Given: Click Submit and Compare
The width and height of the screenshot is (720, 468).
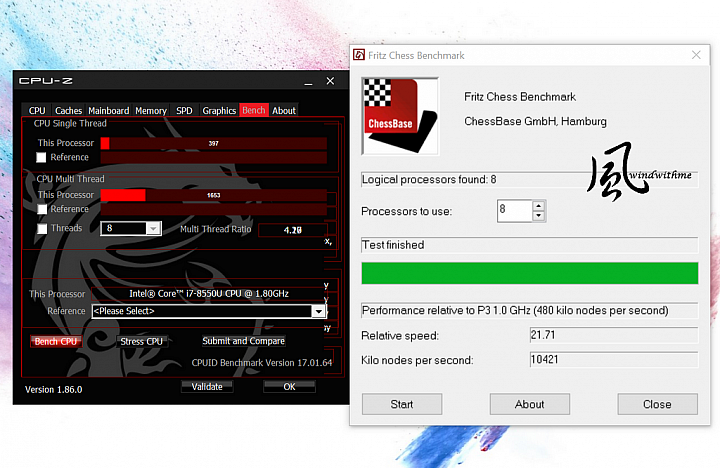Looking at the screenshot, I should tap(243, 341).
